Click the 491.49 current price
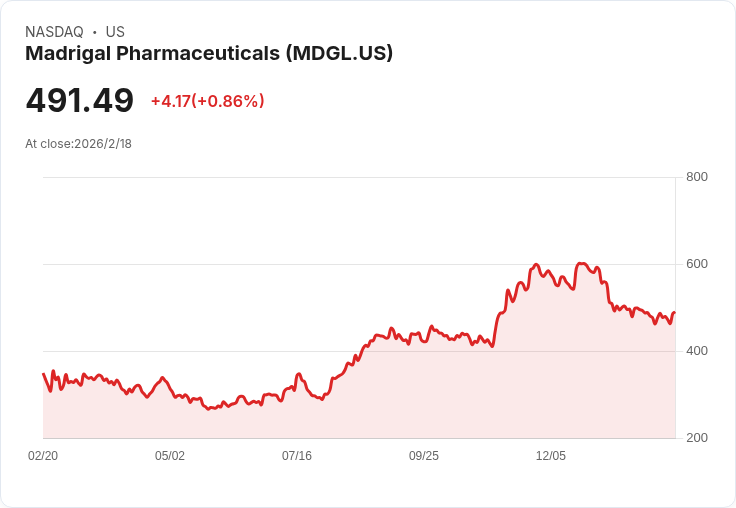 point(80,100)
